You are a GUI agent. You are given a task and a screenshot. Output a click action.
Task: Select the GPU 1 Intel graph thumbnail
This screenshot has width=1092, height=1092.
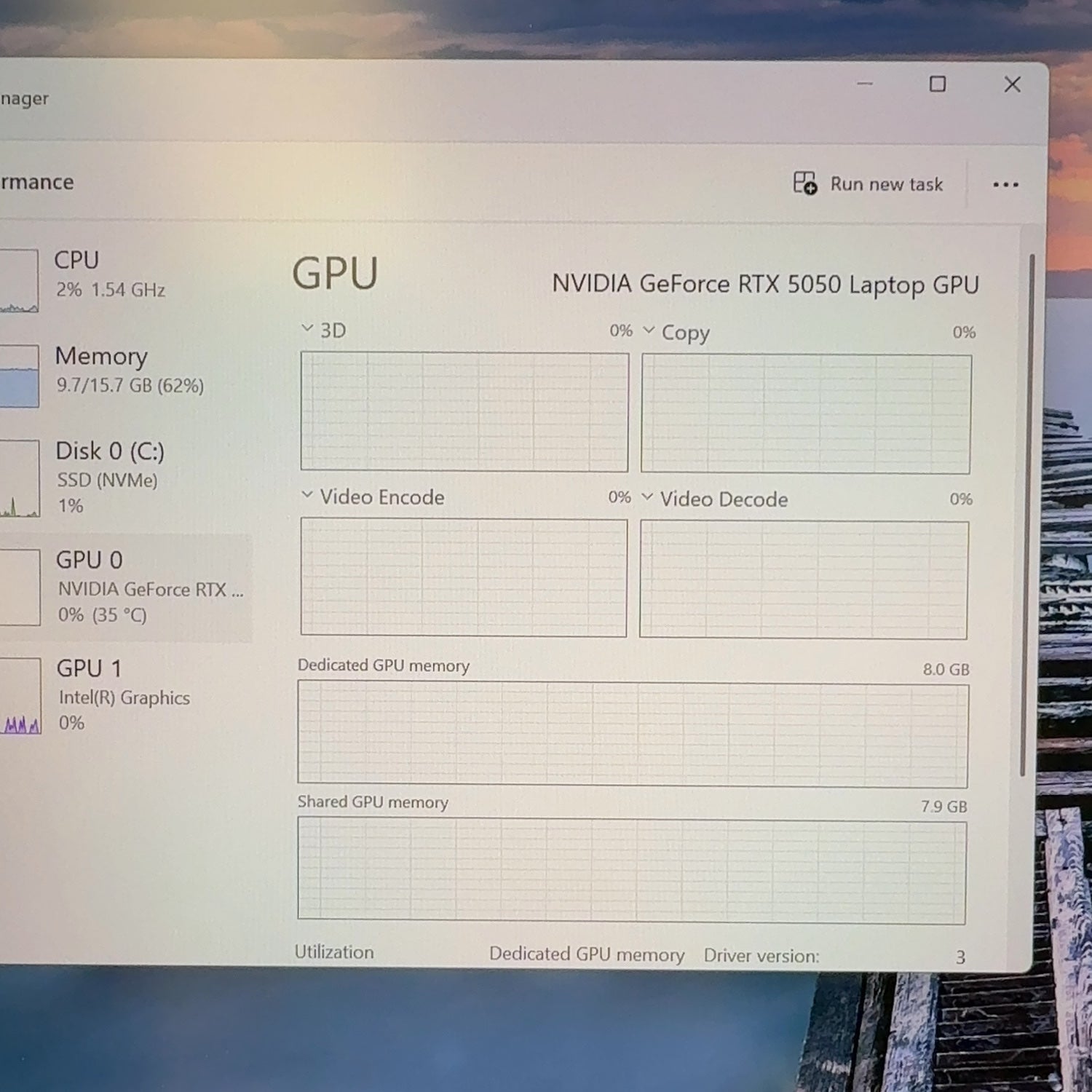[20, 695]
